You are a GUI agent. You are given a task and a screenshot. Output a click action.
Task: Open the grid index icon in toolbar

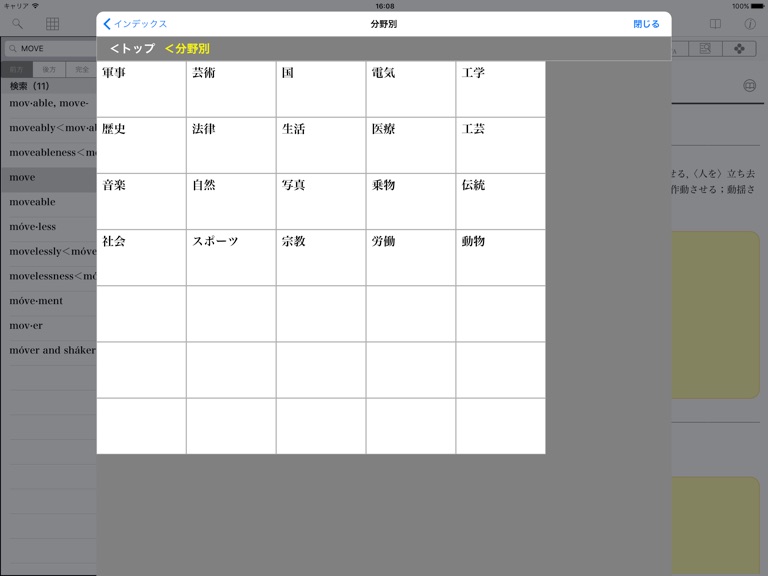[x=52, y=24]
